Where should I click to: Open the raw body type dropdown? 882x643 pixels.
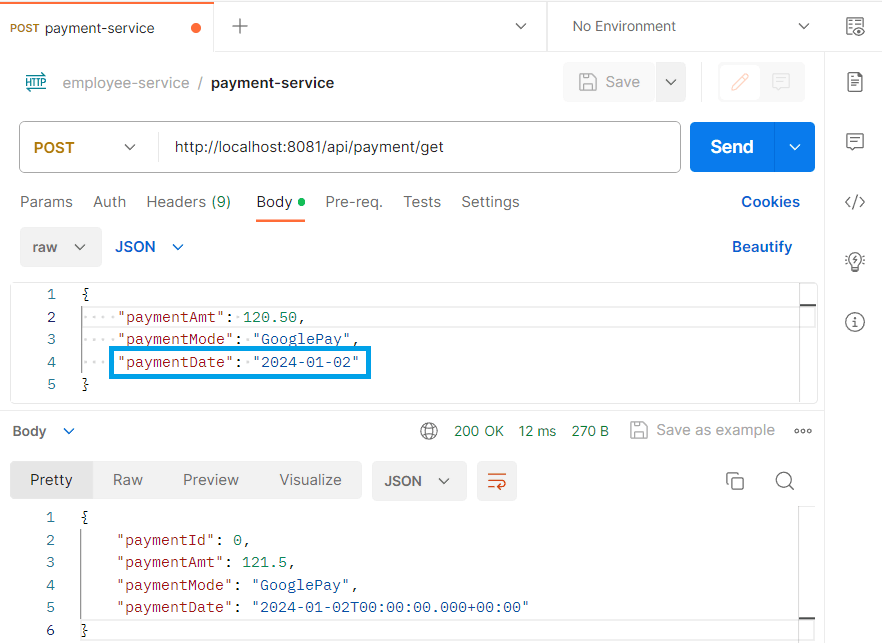60,247
